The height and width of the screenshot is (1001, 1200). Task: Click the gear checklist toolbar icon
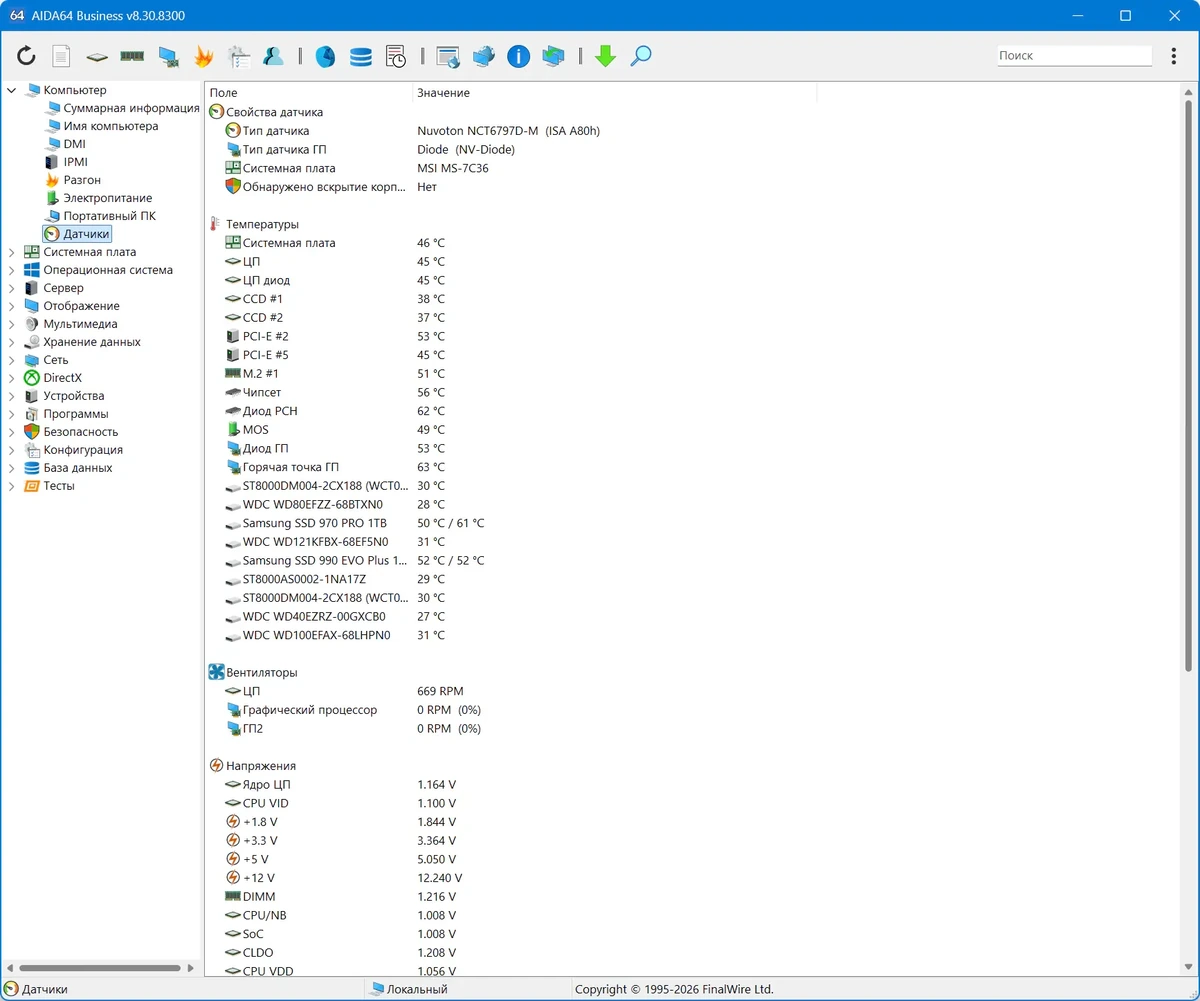tap(238, 56)
